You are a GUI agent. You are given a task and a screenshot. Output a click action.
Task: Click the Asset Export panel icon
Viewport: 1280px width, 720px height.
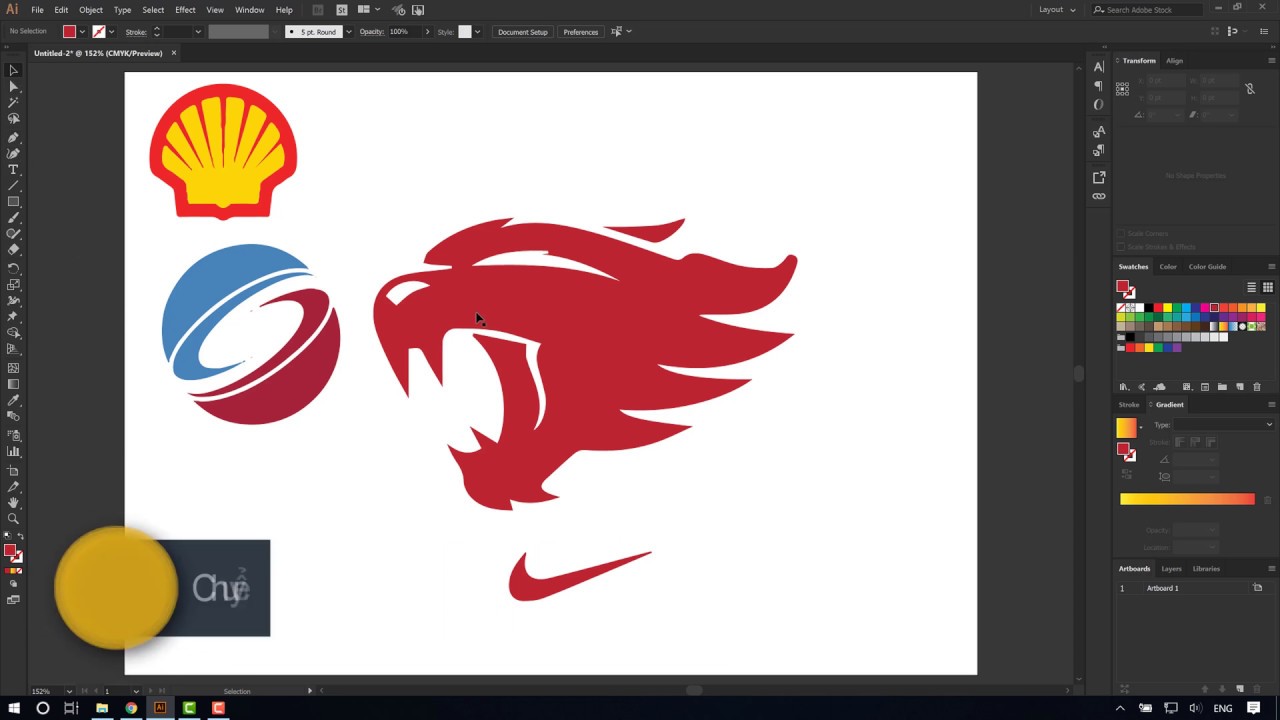click(x=1099, y=177)
